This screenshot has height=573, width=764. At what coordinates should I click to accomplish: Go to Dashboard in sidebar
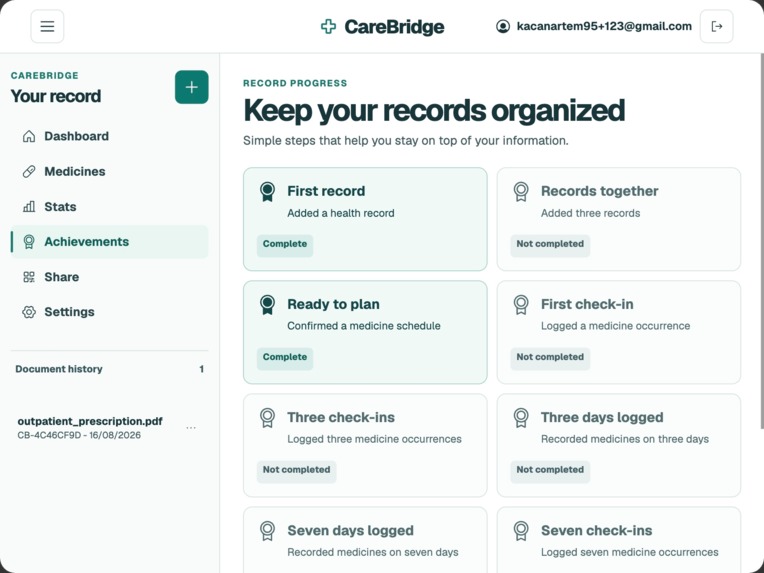110,136
